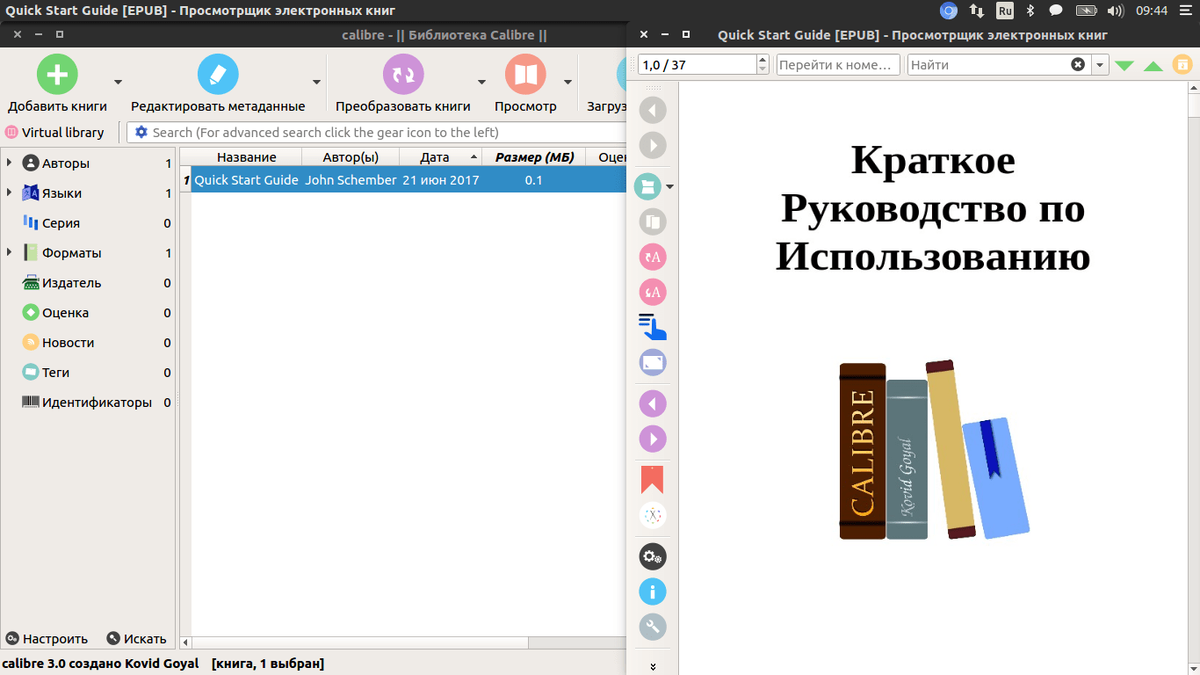Open viewer preferences via the dark gear icon
The height and width of the screenshot is (675, 1200).
653,556
